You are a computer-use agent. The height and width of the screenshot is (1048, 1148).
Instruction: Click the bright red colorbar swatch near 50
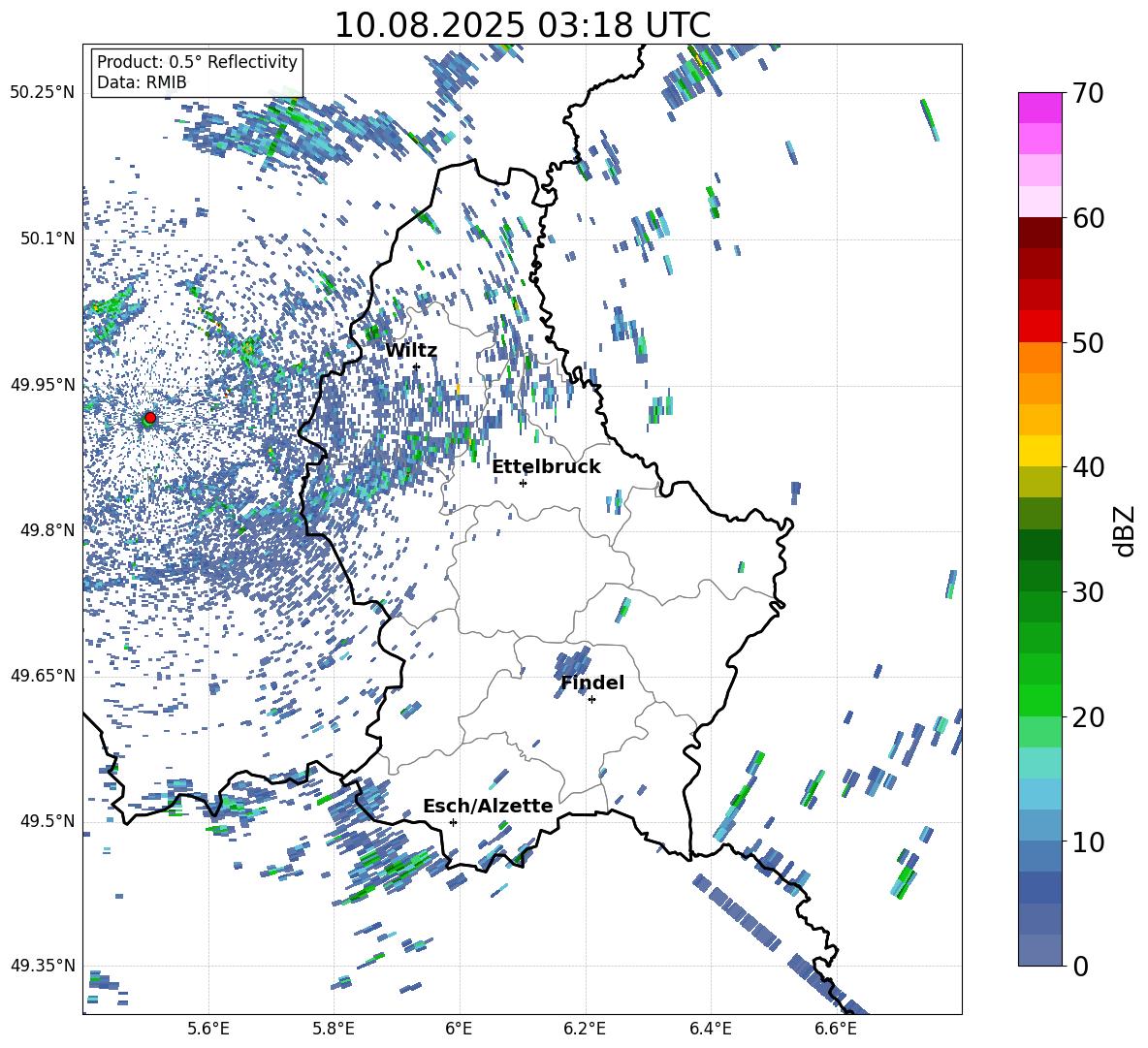click(1040, 327)
